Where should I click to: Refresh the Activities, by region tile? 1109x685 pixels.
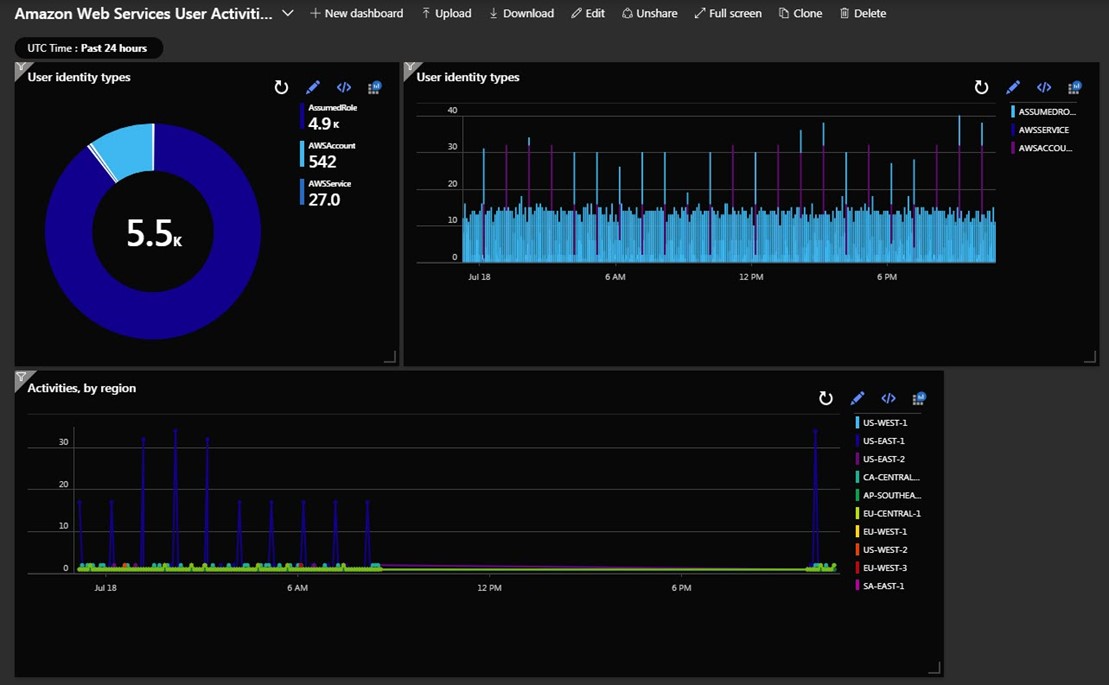tap(826, 398)
